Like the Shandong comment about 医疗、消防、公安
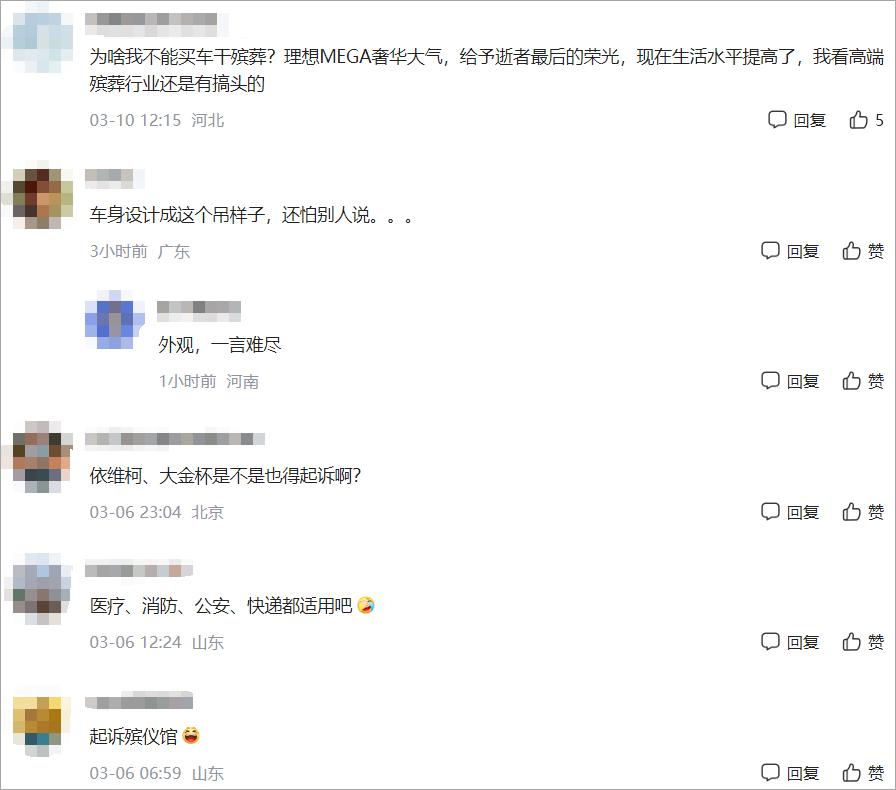This screenshot has width=896, height=790. click(863, 642)
